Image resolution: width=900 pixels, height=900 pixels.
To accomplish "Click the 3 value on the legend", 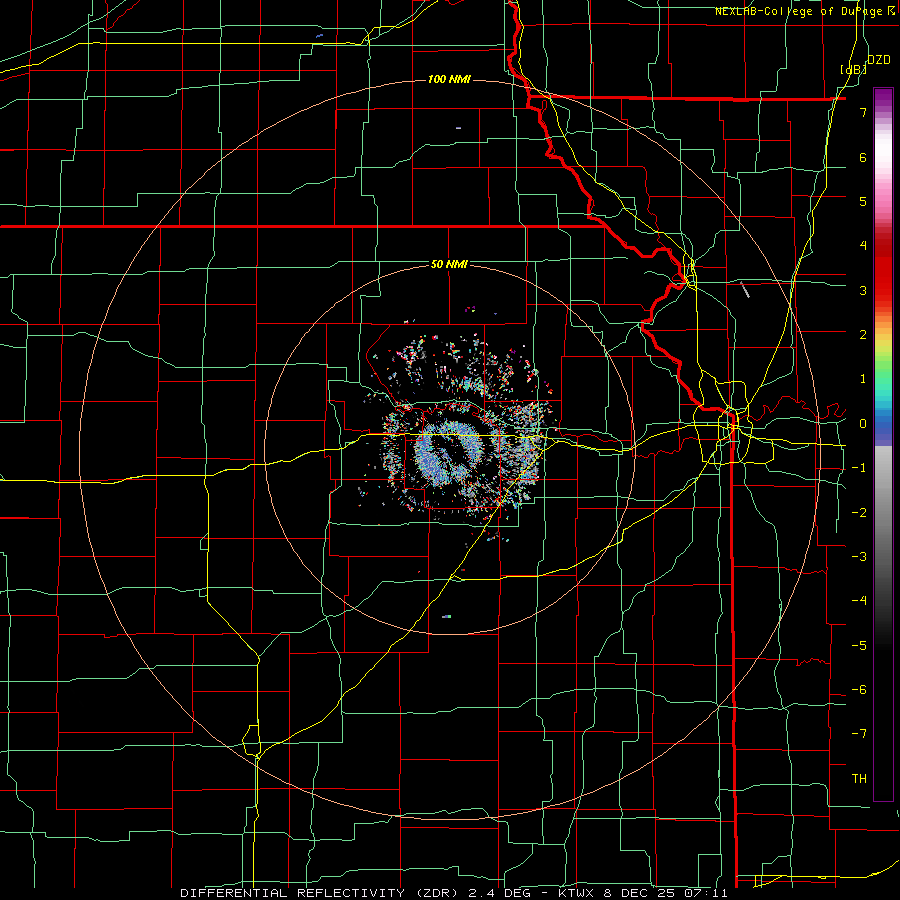I will tap(863, 290).
